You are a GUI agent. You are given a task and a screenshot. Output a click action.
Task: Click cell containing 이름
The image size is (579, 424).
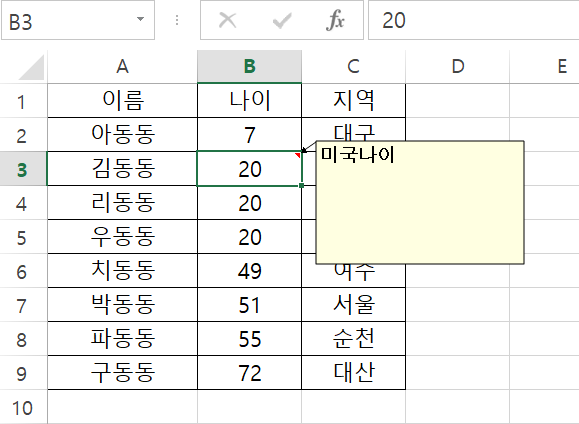coord(123,101)
